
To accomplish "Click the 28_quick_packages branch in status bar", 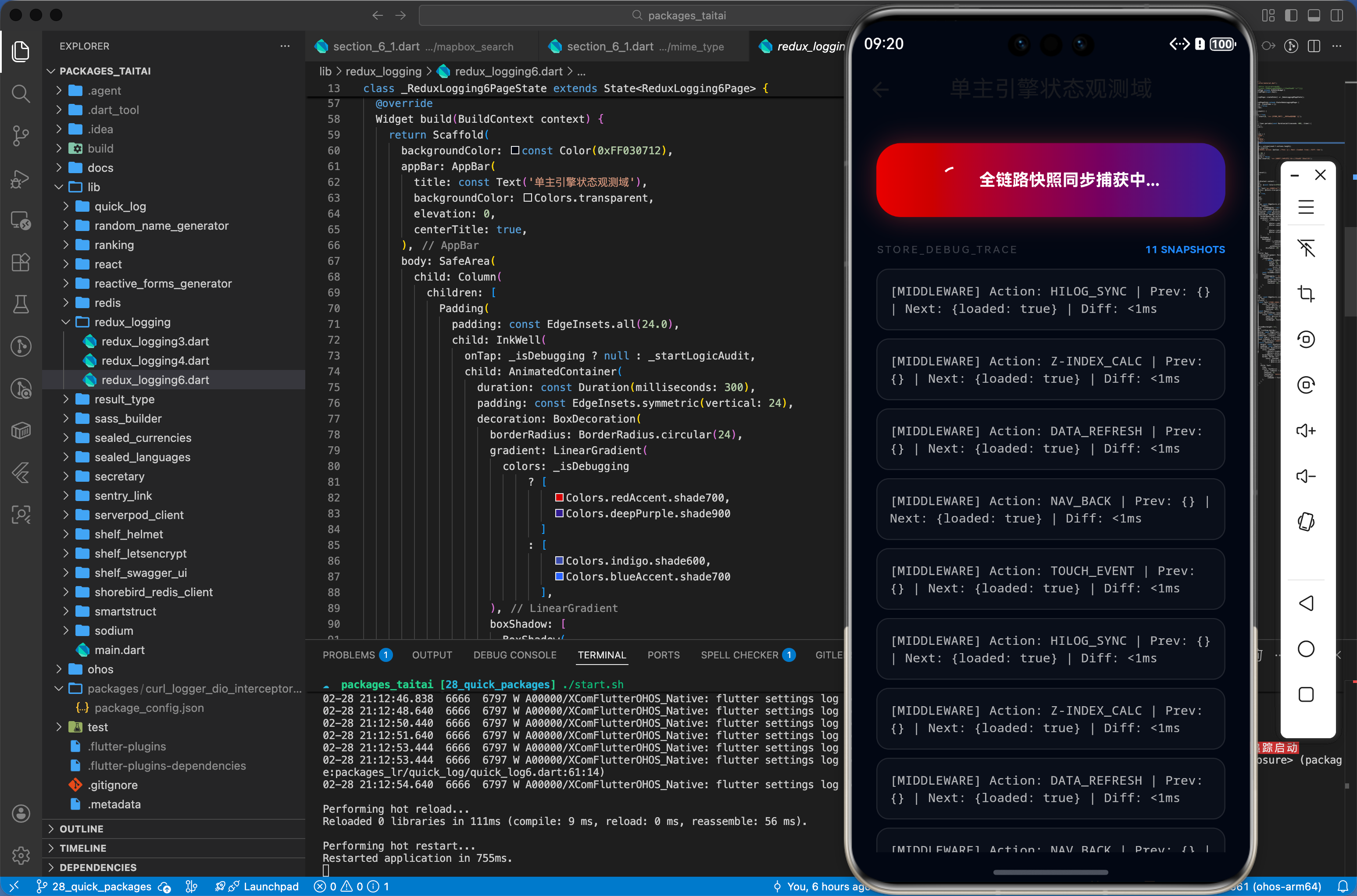I will [101, 886].
